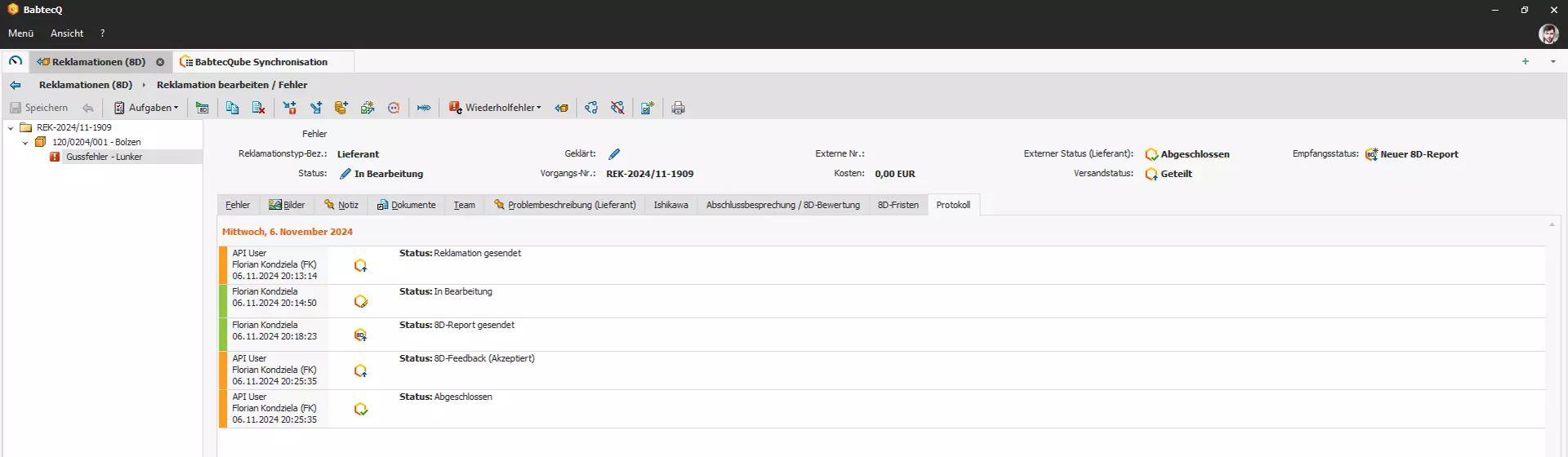
Task: Collapse the REK-2024/11-1909 tree node
Action: 11,128
